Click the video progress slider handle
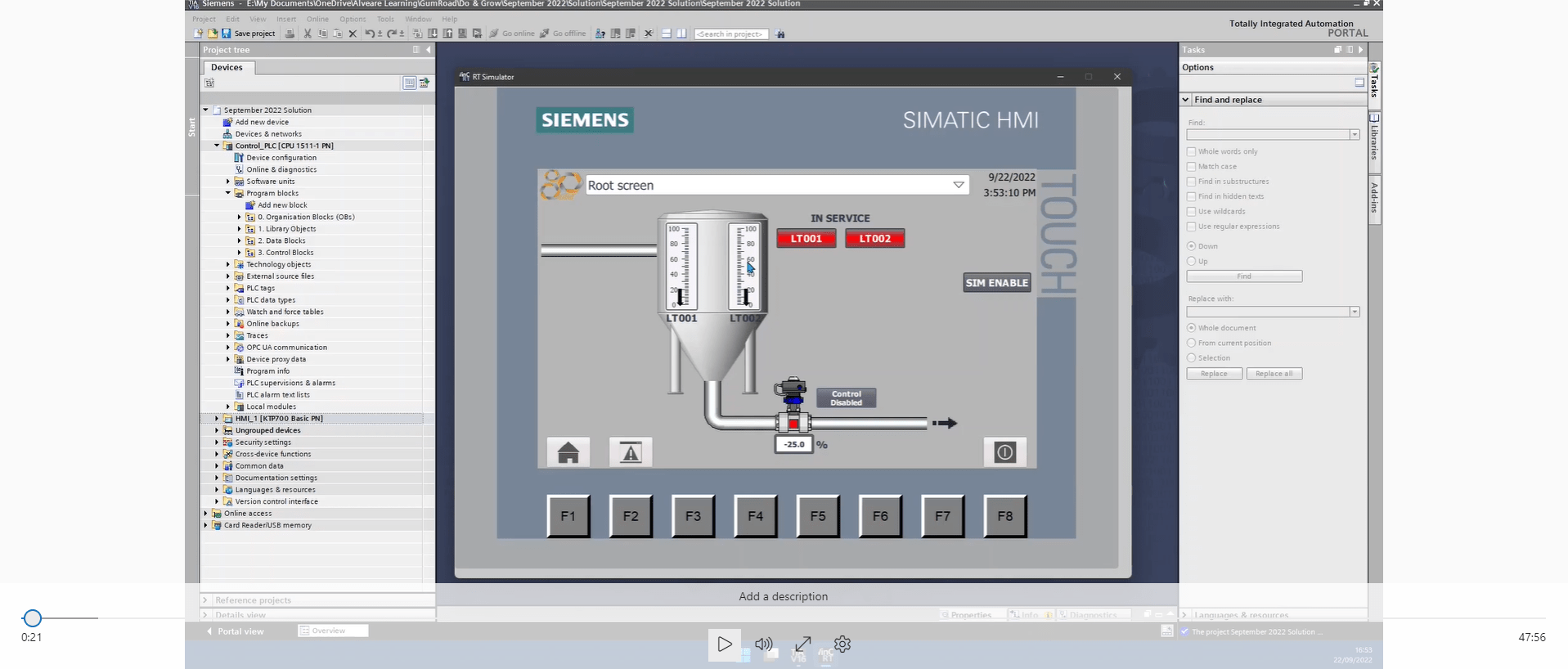 [x=32, y=618]
